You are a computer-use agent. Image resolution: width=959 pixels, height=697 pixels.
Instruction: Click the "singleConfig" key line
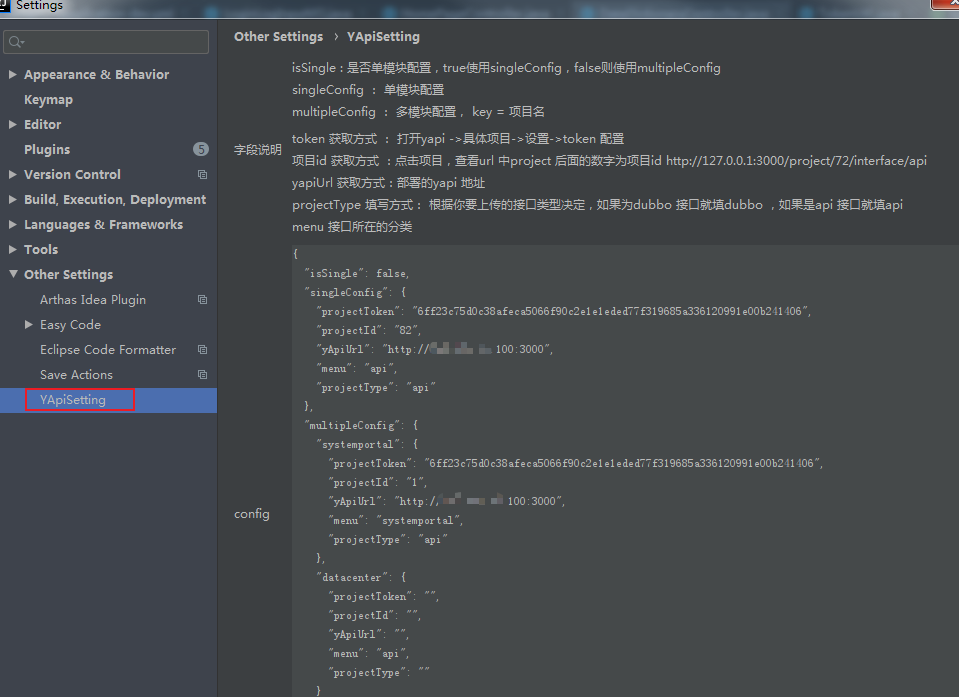[355, 292]
